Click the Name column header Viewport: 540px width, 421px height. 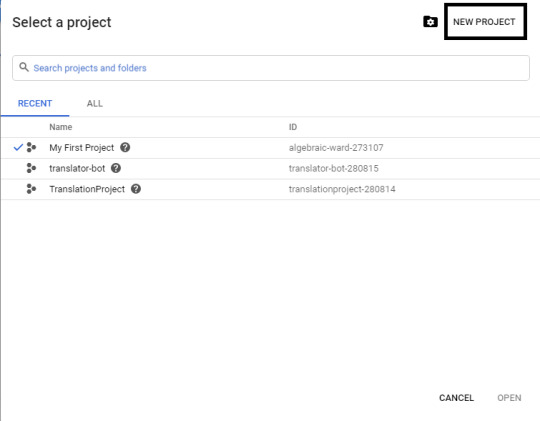pyautogui.click(x=61, y=127)
